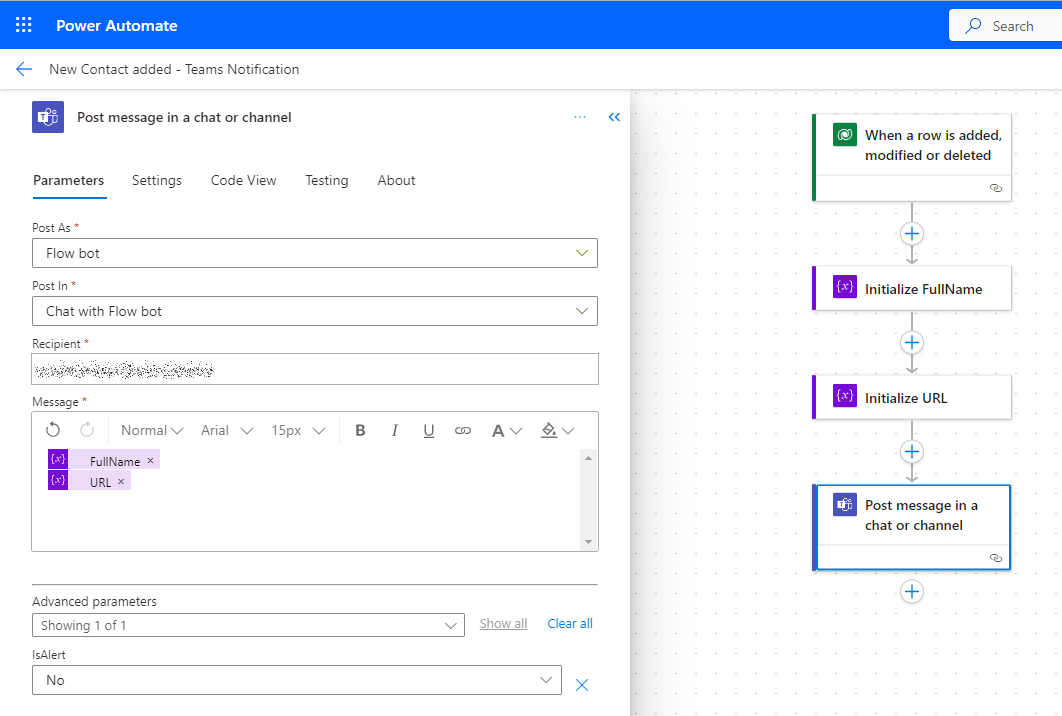Viewport: 1062px width, 716px height.
Task: Click connection link icon on trigger card
Action: [996, 188]
